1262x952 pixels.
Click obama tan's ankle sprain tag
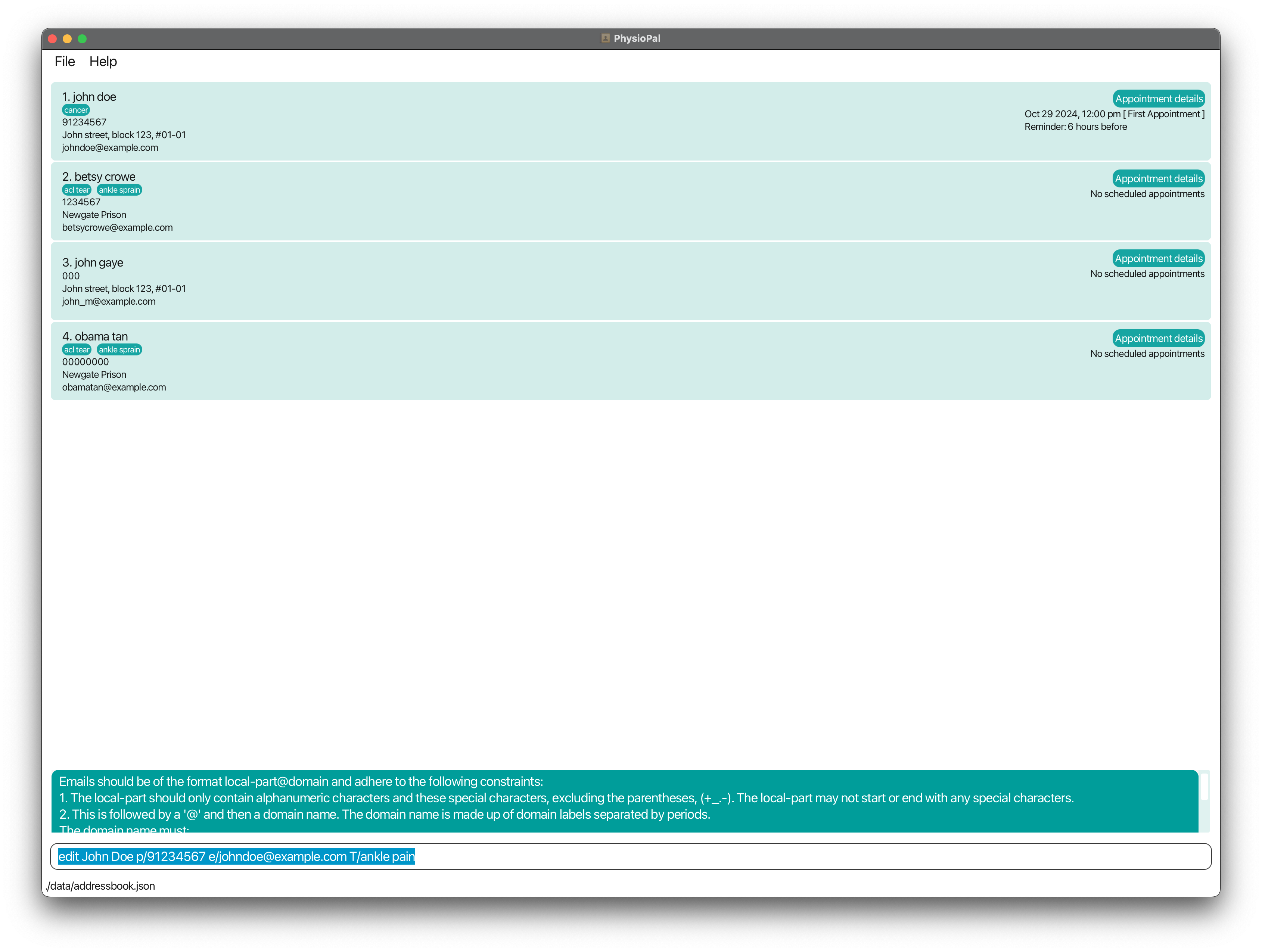tap(119, 350)
